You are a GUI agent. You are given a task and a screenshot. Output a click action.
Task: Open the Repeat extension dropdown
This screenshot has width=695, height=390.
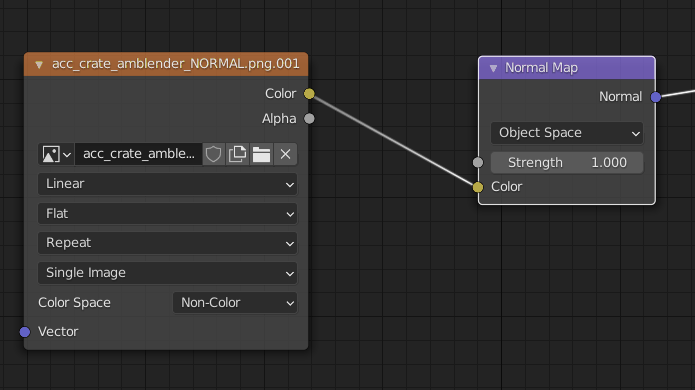[168, 243]
